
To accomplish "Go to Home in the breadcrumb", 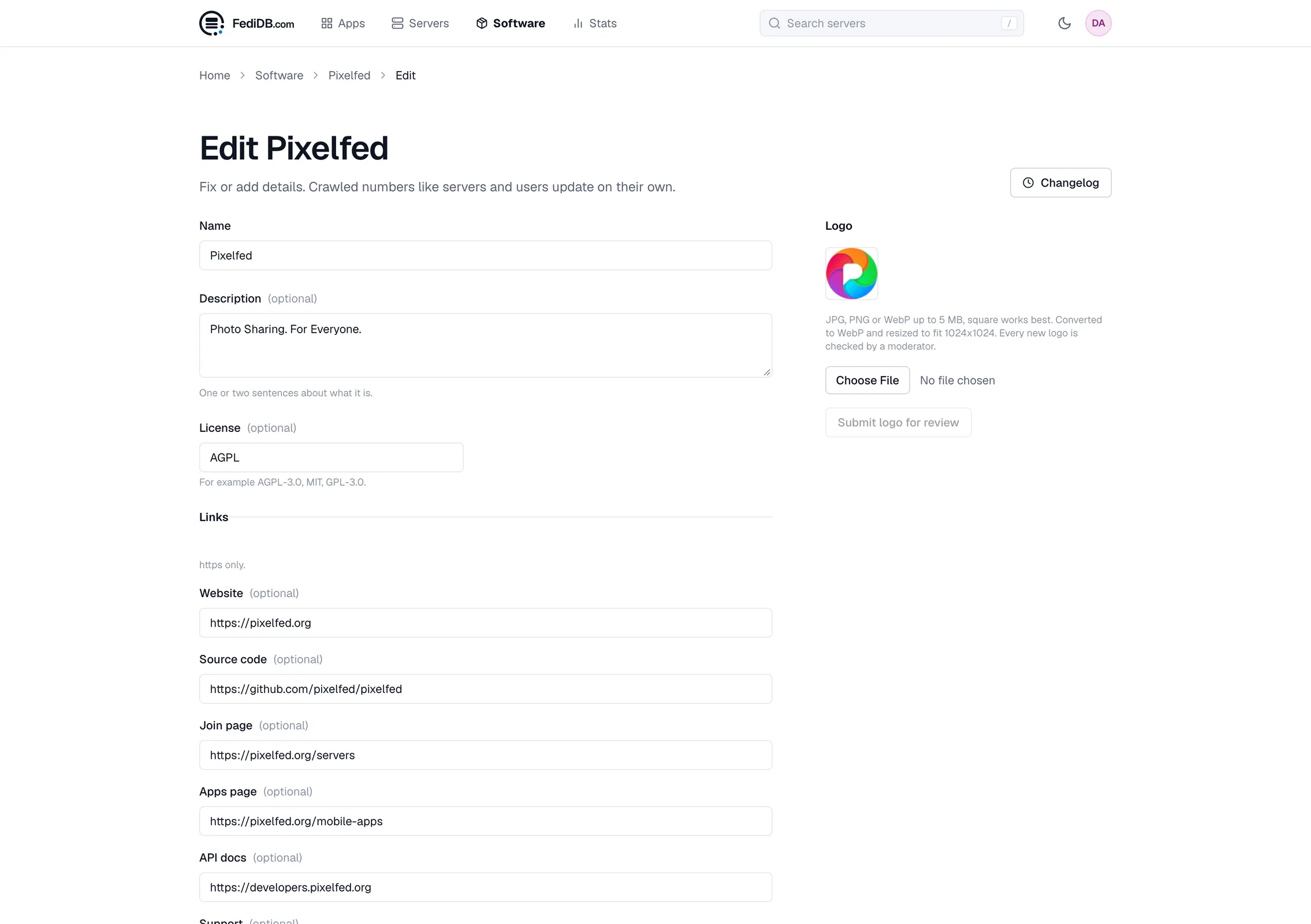I will pos(214,75).
